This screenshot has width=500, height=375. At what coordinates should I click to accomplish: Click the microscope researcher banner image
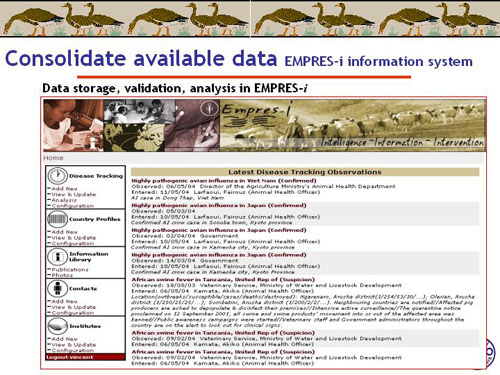click(x=73, y=125)
